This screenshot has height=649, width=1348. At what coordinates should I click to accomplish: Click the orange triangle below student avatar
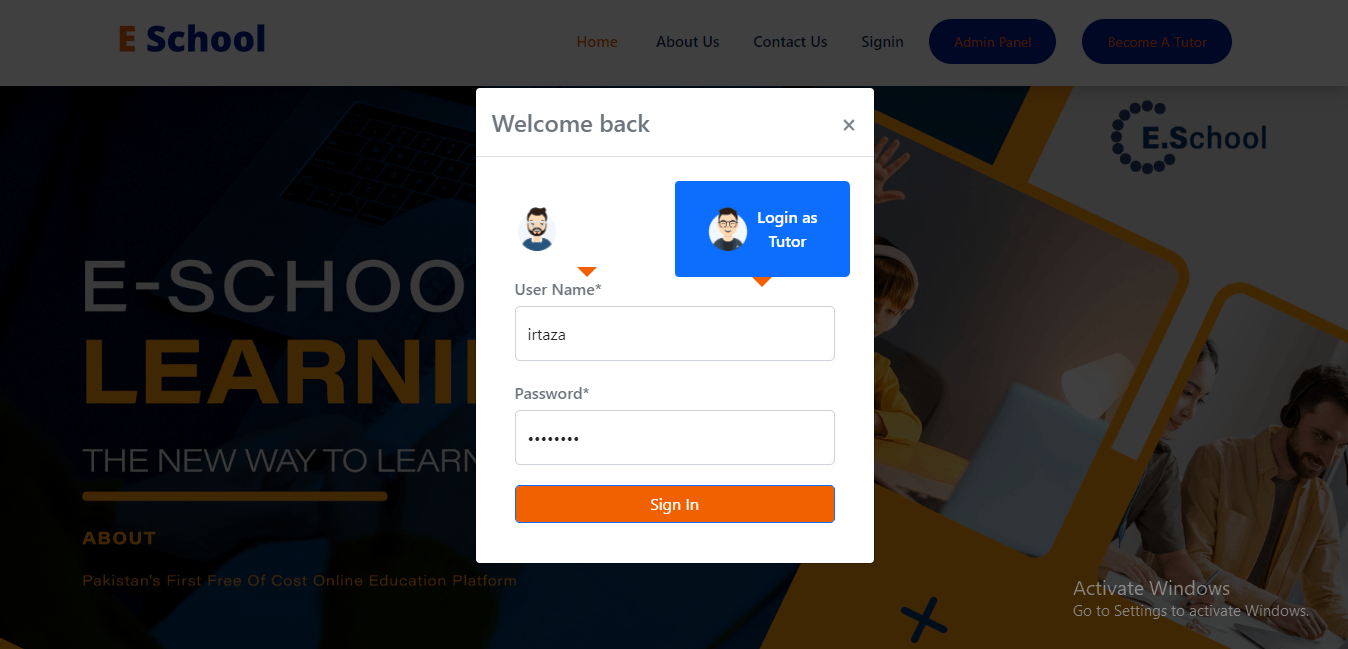pos(587,272)
